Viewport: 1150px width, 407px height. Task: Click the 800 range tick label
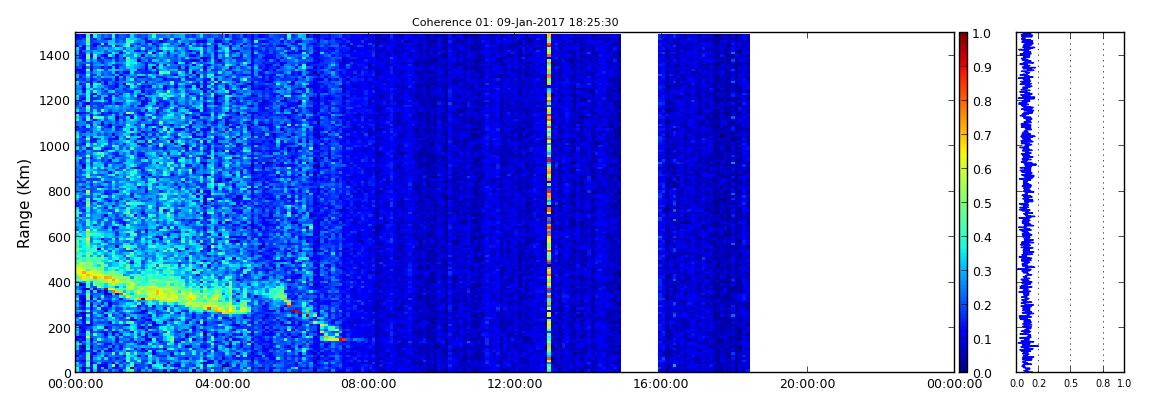[59, 192]
